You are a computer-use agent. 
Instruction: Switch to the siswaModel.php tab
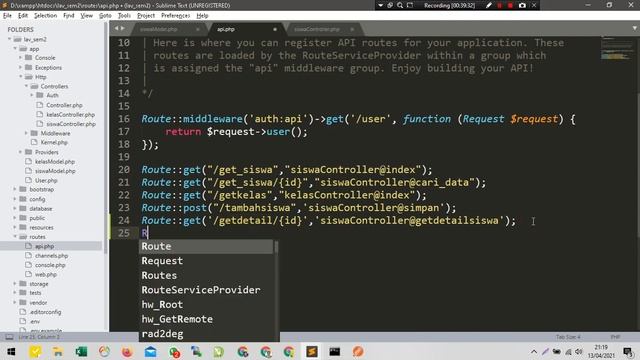click(x=158, y=29)
